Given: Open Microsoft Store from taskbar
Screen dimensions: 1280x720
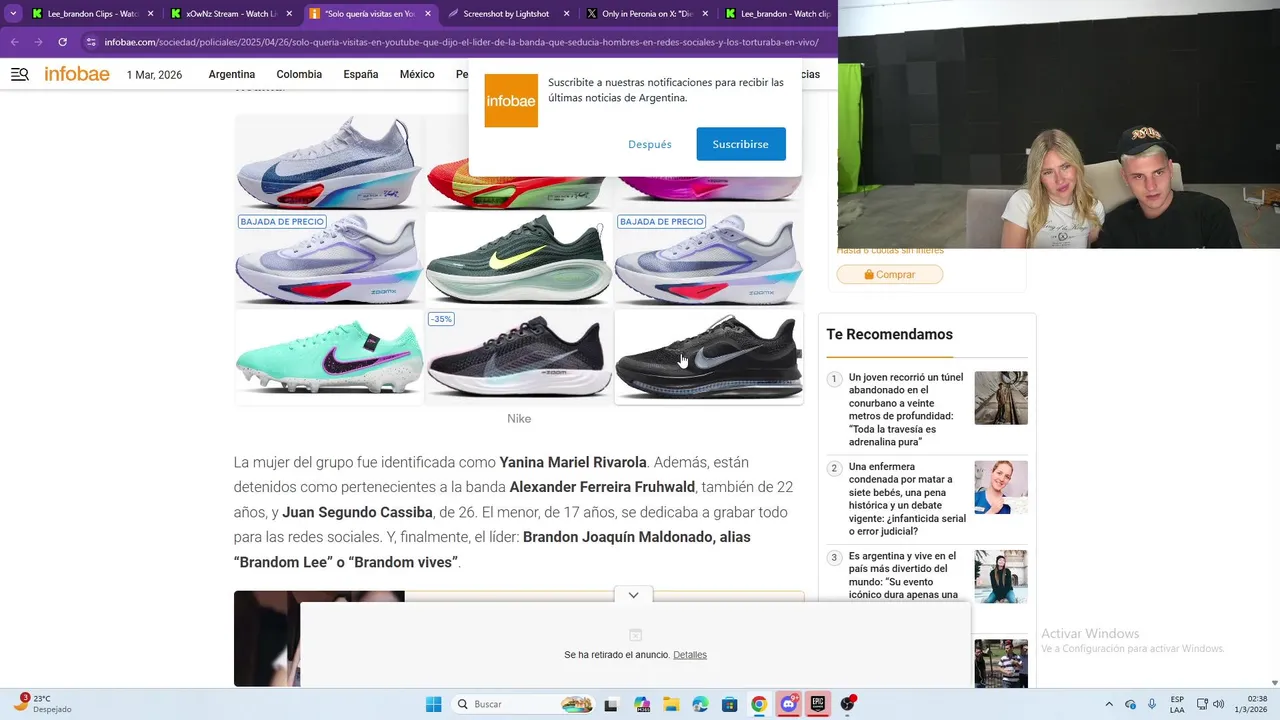Looking at the screenshot, I should [730, 704].
